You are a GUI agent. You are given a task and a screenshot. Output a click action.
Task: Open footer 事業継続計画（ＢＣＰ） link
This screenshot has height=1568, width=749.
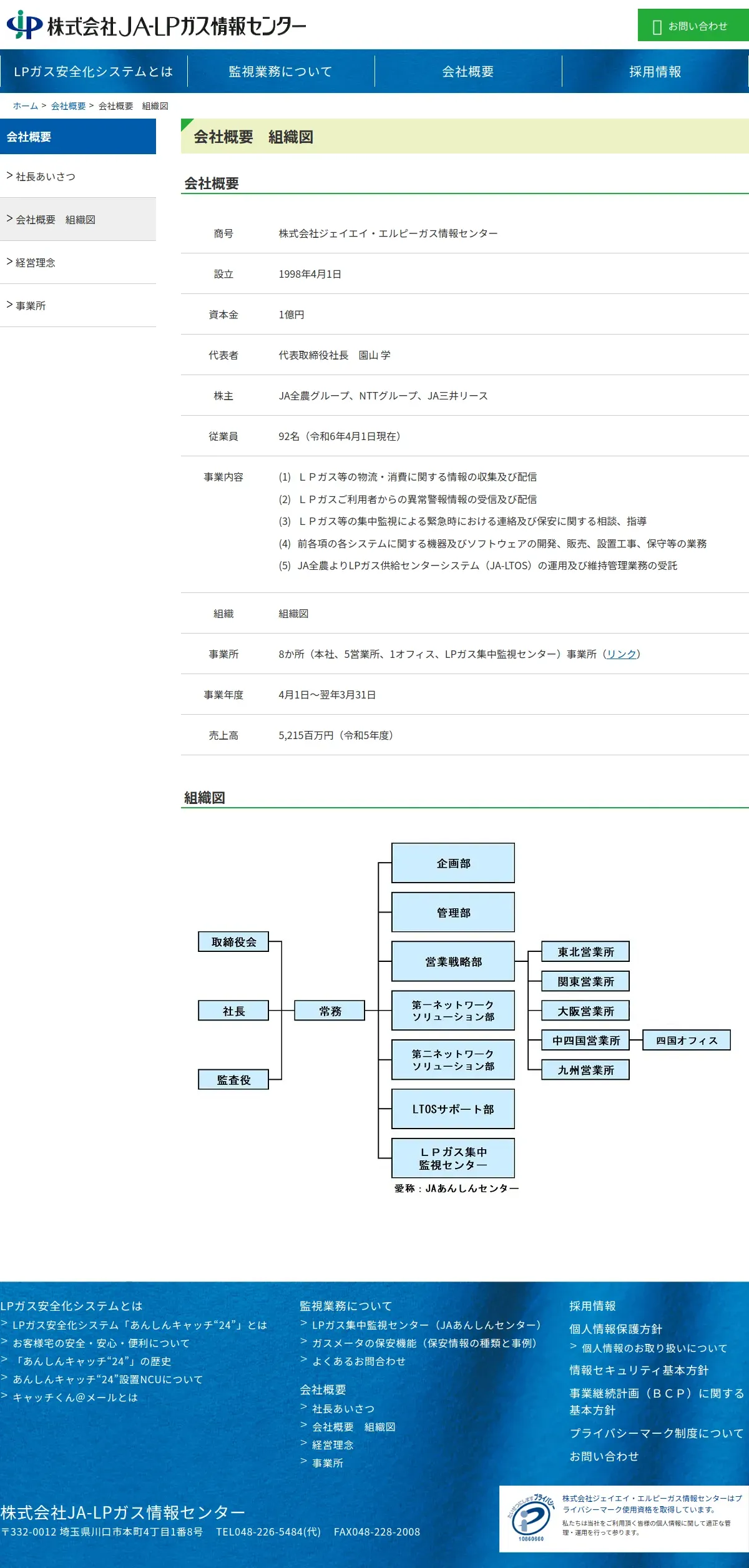click(x=657, y=1401)
